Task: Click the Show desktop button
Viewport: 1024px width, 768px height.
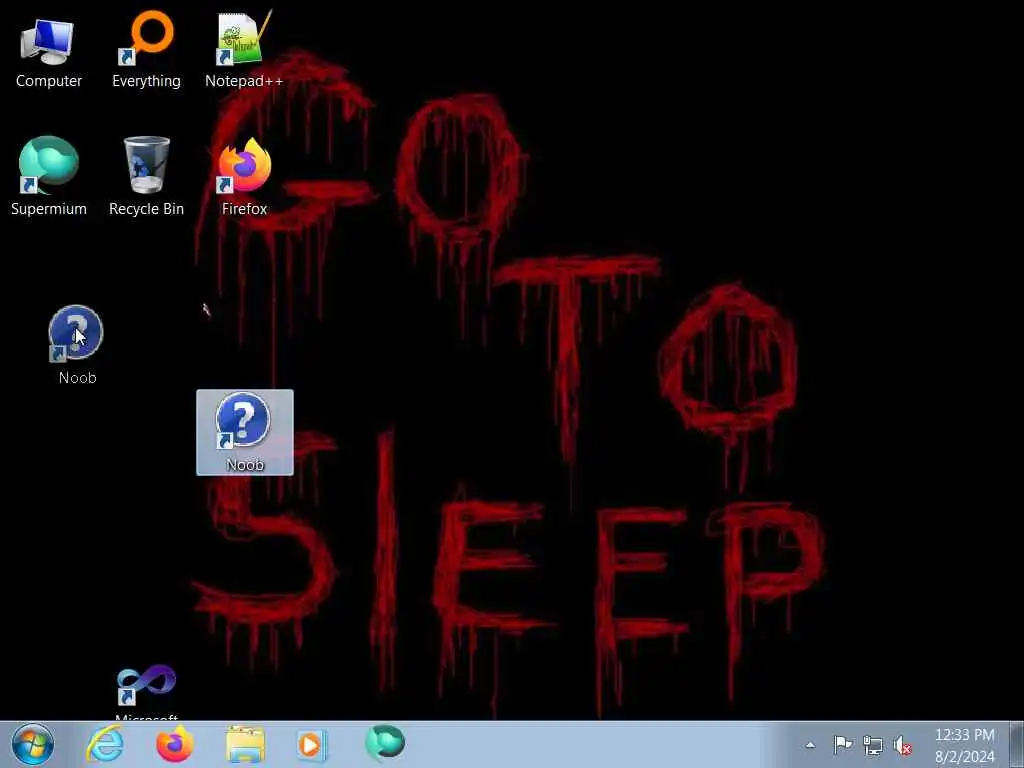Action: (1017, 744)
